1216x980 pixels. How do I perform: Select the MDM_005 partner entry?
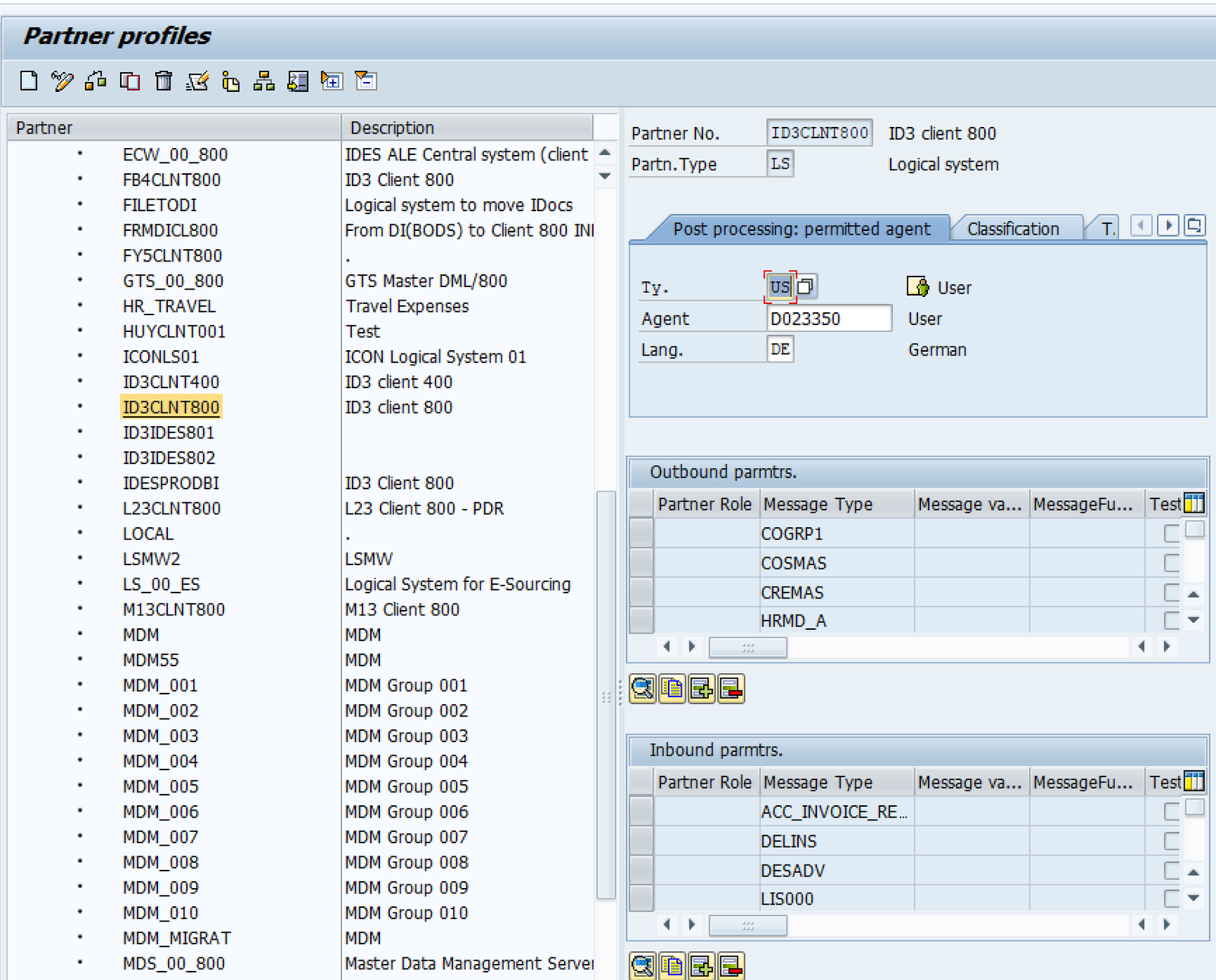click(160, 786)
